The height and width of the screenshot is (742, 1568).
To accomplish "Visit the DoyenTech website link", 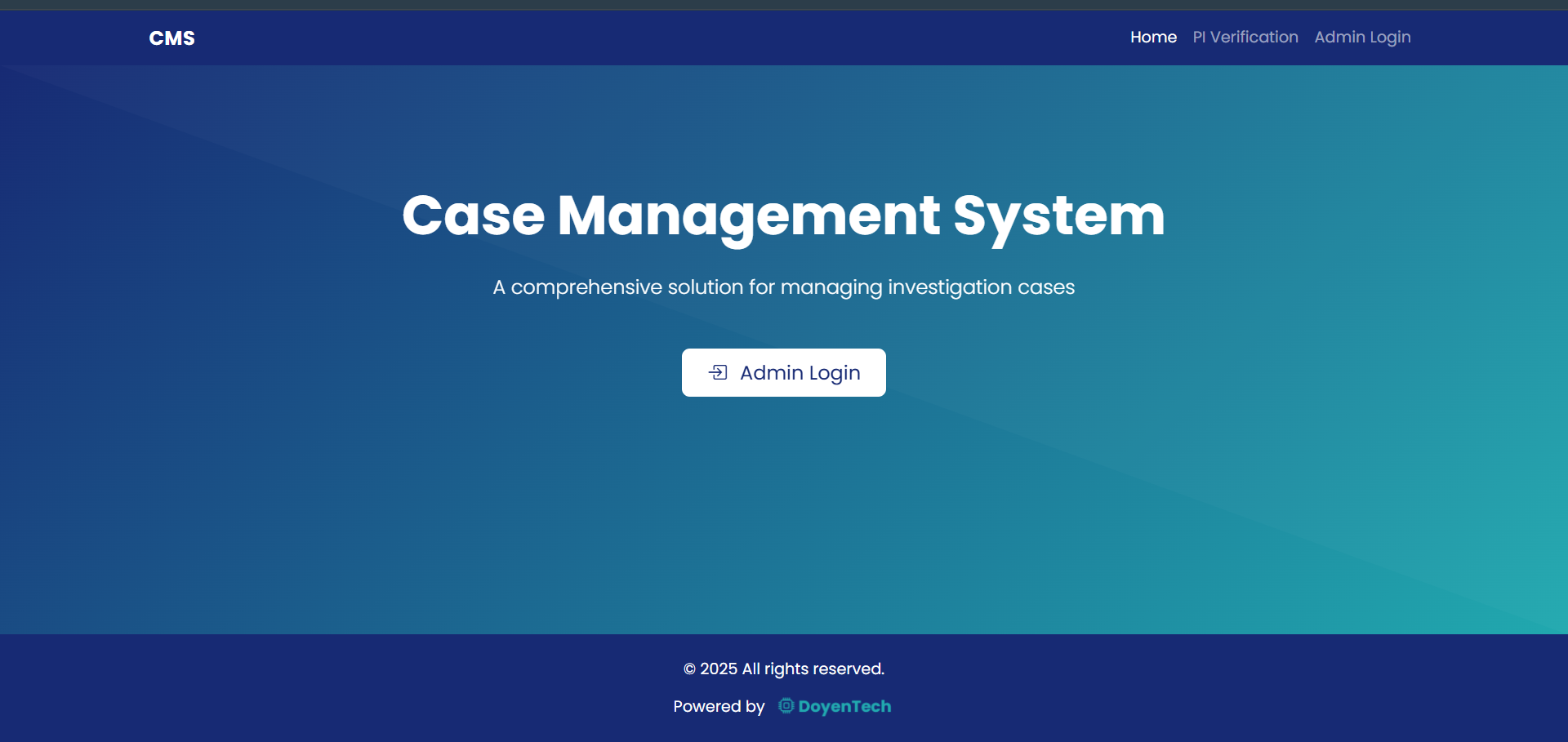I will point(843,706).
